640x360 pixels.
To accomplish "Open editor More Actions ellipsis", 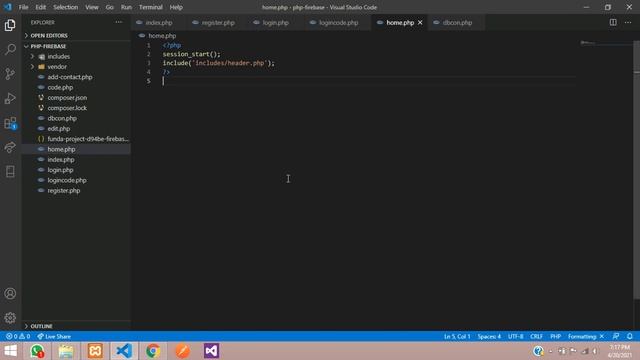I will pyautogui.click(x=628, y=22).
